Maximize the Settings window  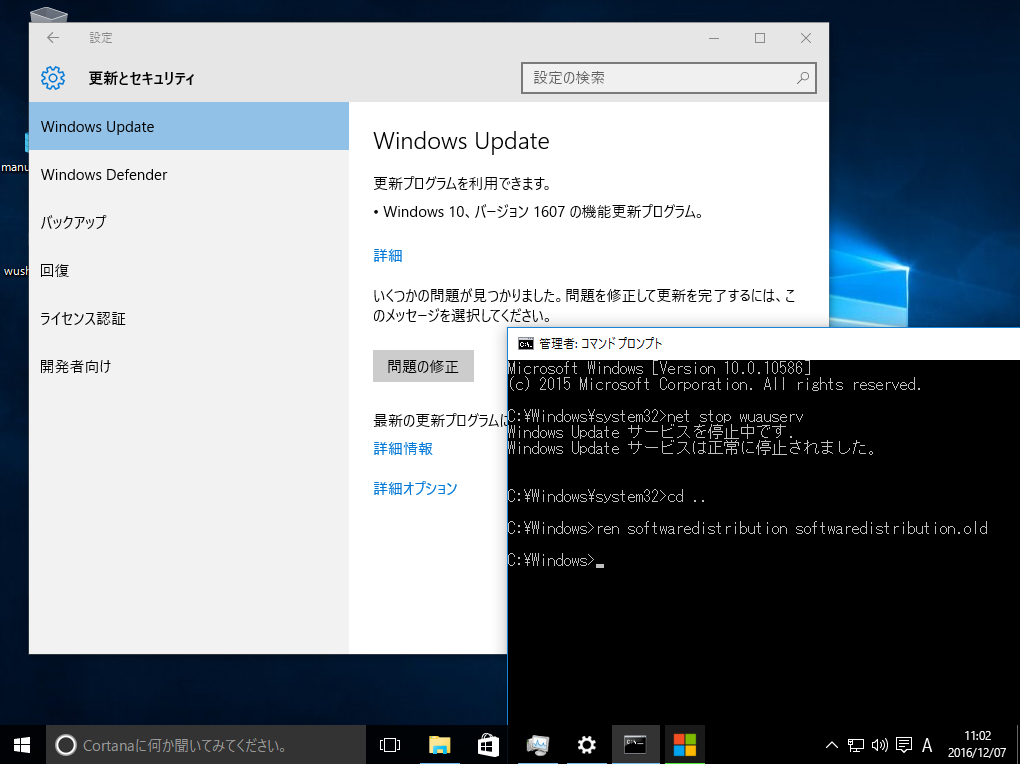[x=760, y=38]
